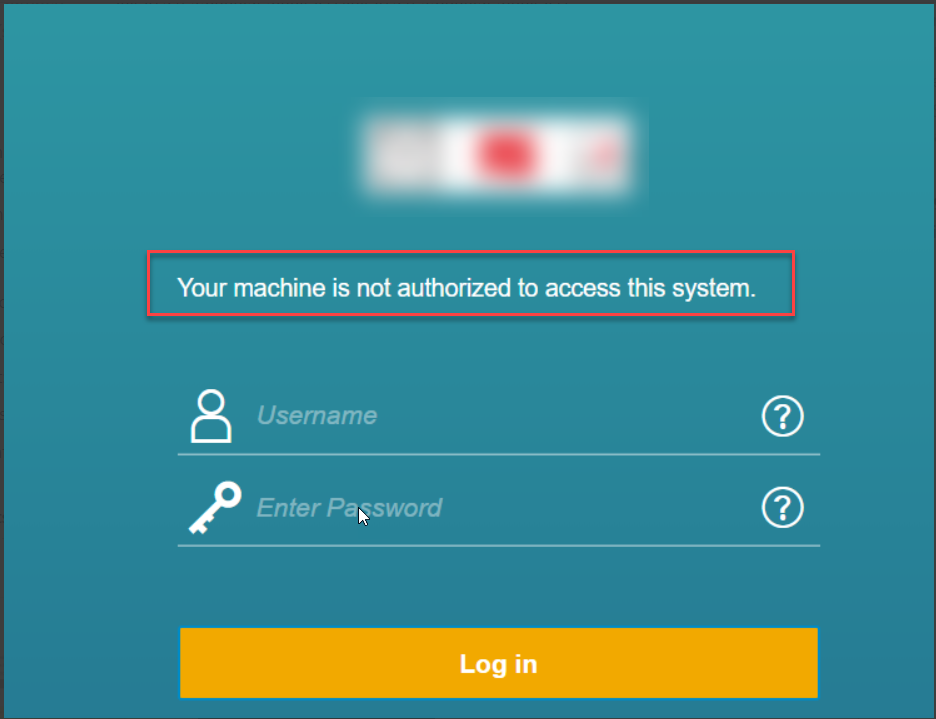Click the round ring of the key icon
This screenshot has width=936, height=719.
pyautogui.click(x=227, y=495)
